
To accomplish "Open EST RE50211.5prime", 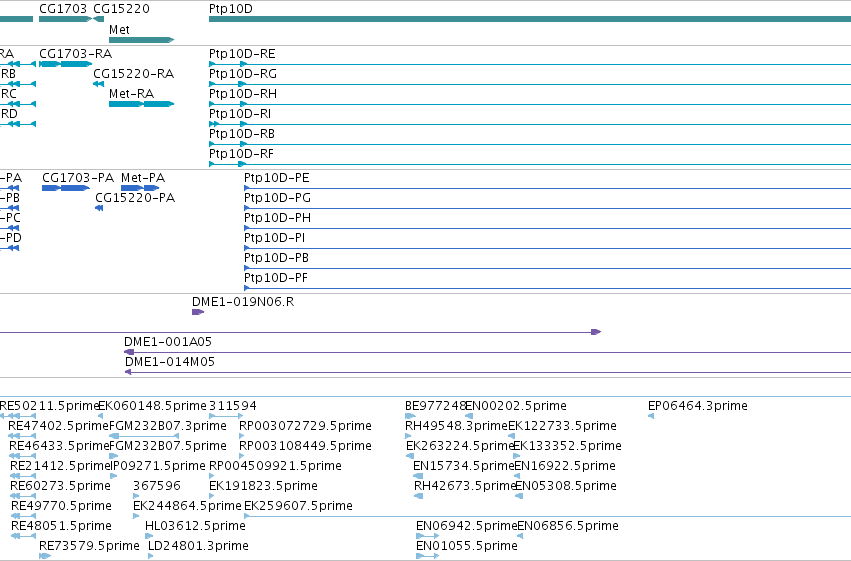I will 49,406.
